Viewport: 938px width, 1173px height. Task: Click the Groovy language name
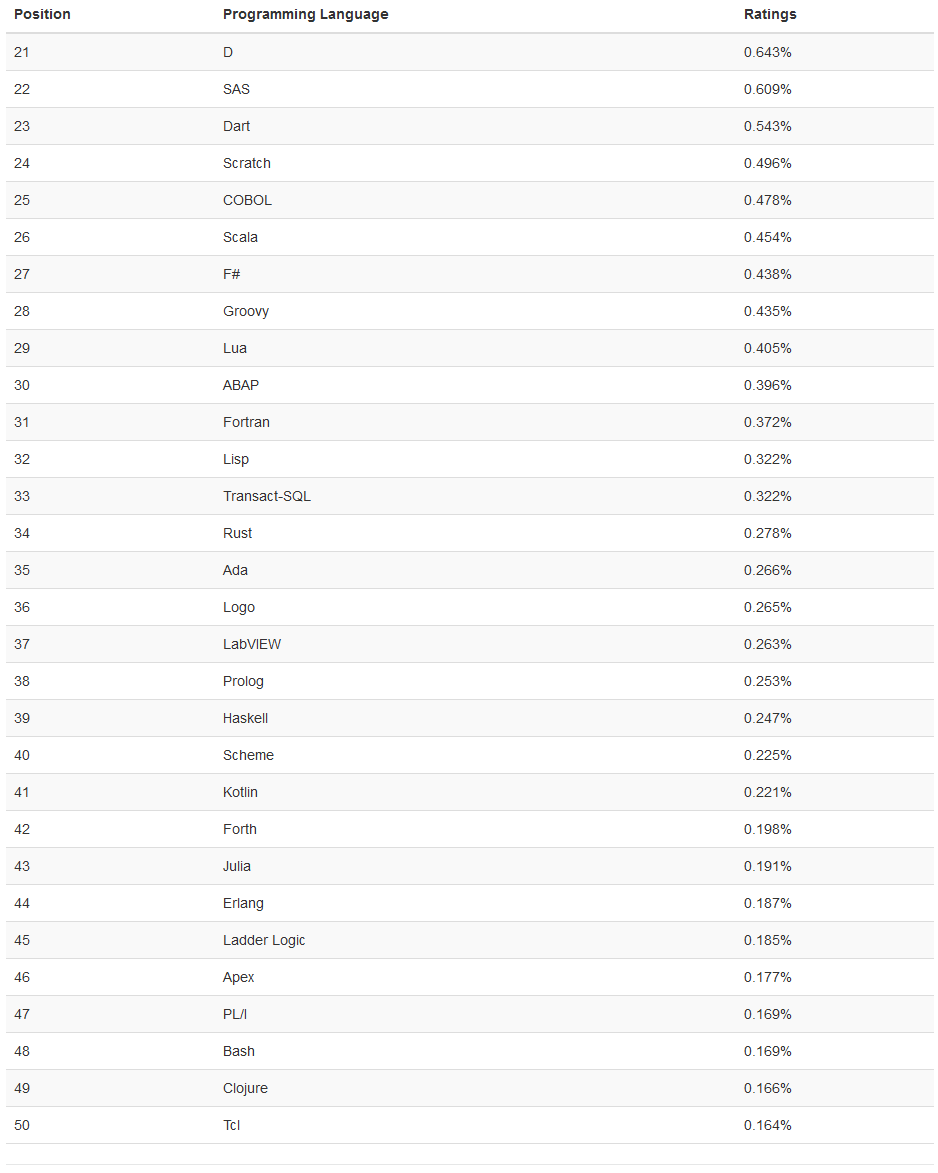(245, 311)
